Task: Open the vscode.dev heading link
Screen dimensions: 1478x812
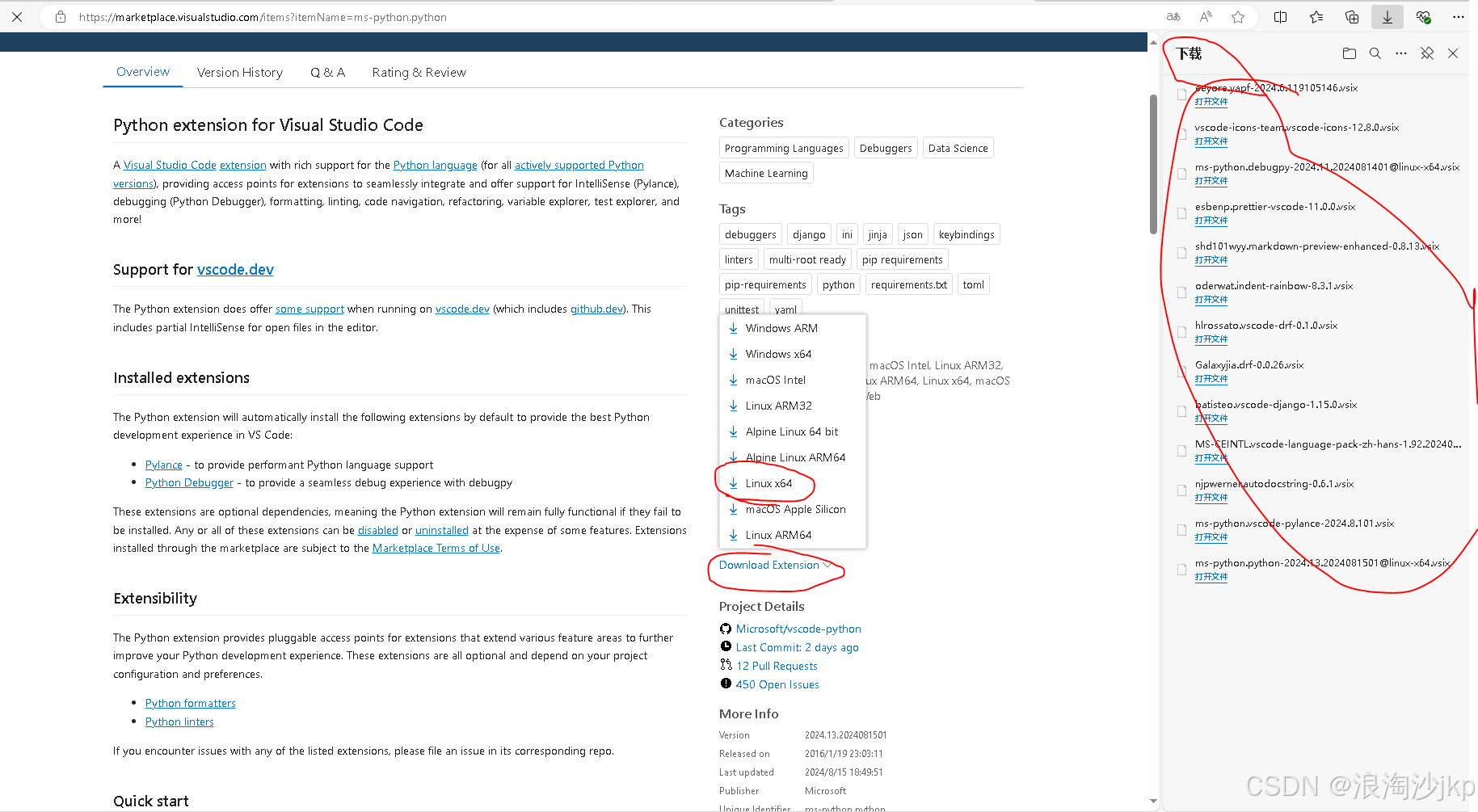Action: click(235, 270)
